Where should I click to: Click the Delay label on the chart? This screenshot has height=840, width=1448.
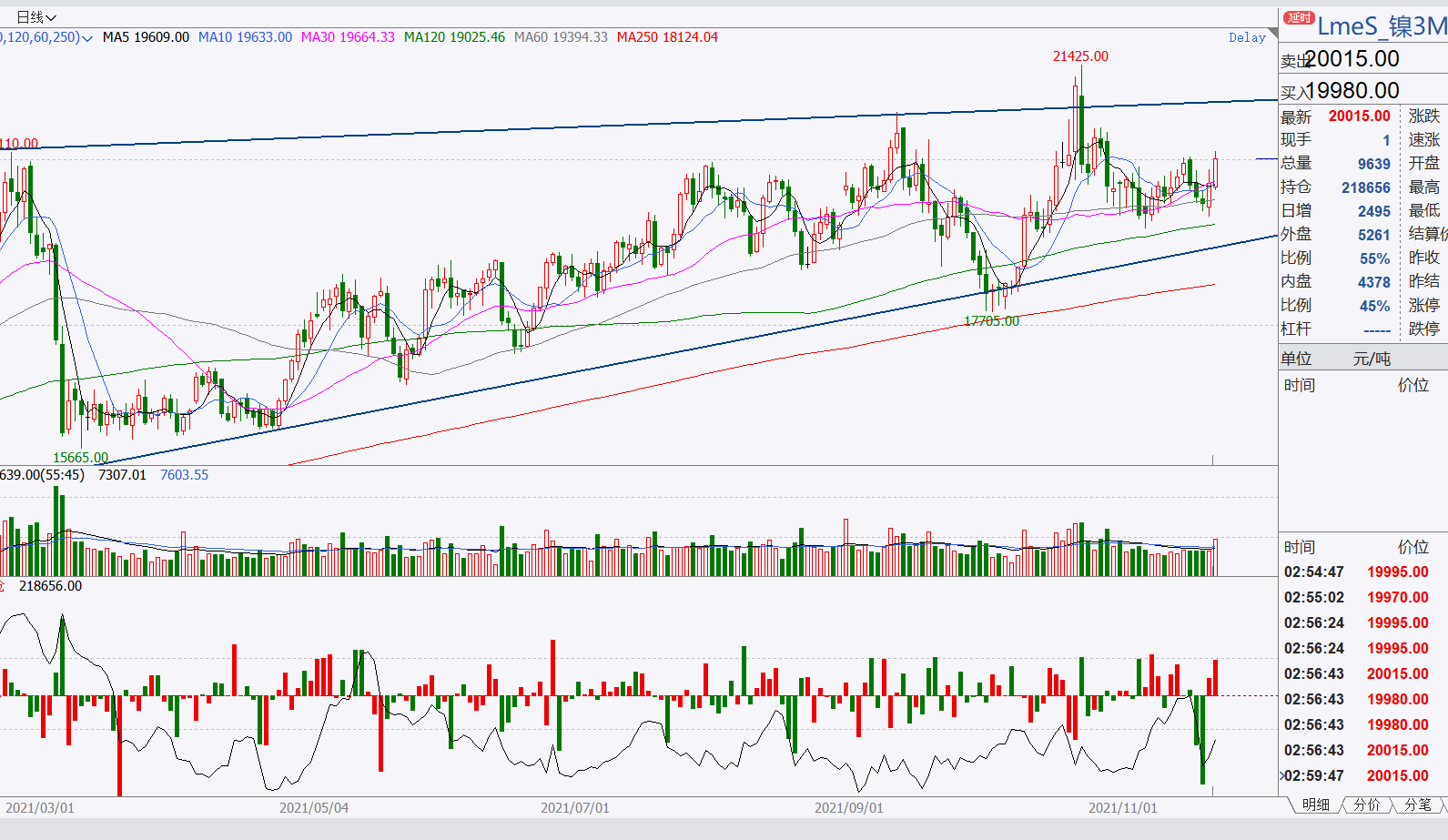click(1247, 37)
